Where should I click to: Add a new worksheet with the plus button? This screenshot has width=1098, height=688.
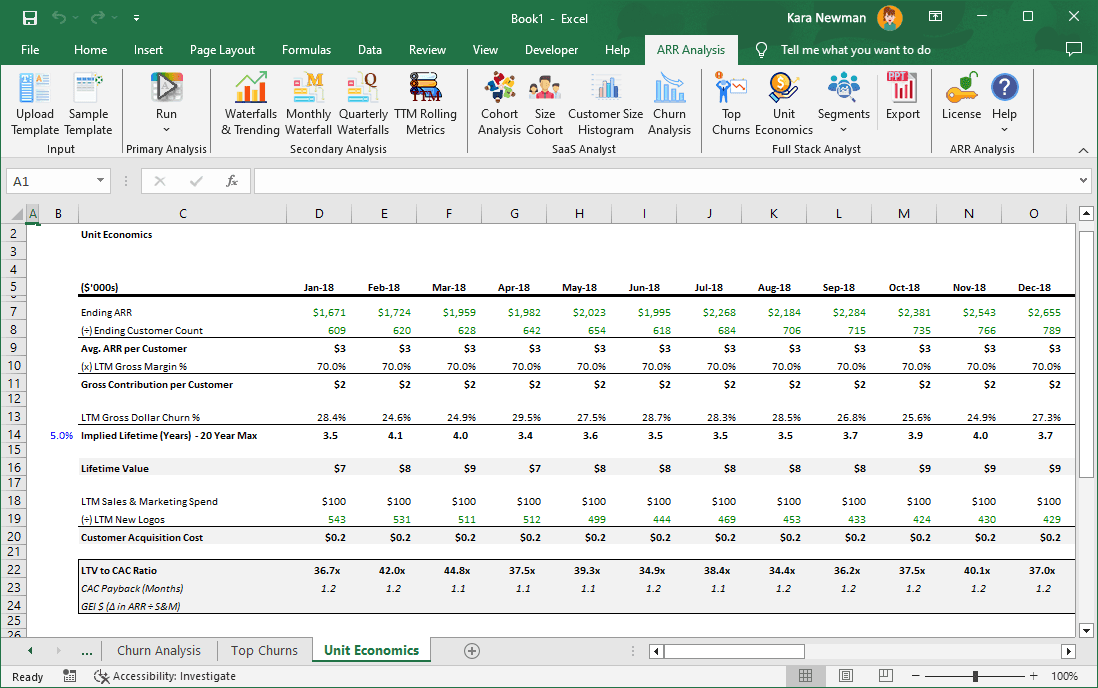click(x=471, y=650)
